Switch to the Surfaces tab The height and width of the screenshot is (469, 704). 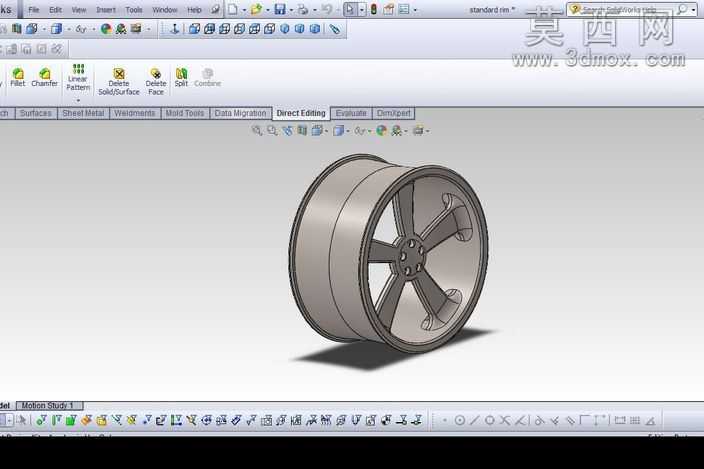[x=35, y=113]
